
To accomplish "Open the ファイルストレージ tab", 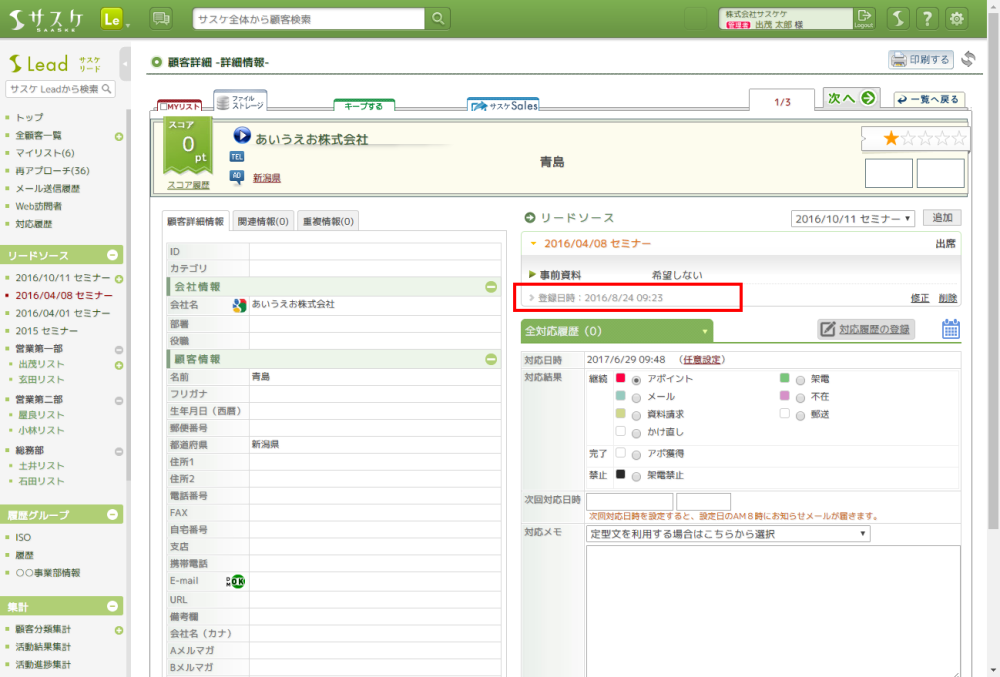I will pos(241,103).
